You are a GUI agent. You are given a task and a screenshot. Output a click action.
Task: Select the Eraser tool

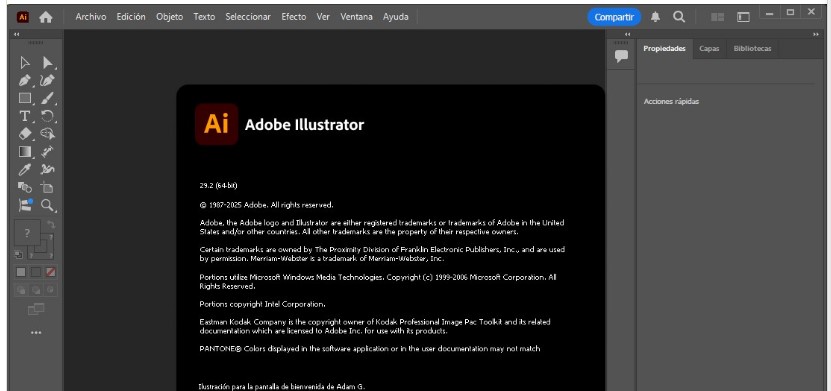pyautogui.click(x=25, y=134)
